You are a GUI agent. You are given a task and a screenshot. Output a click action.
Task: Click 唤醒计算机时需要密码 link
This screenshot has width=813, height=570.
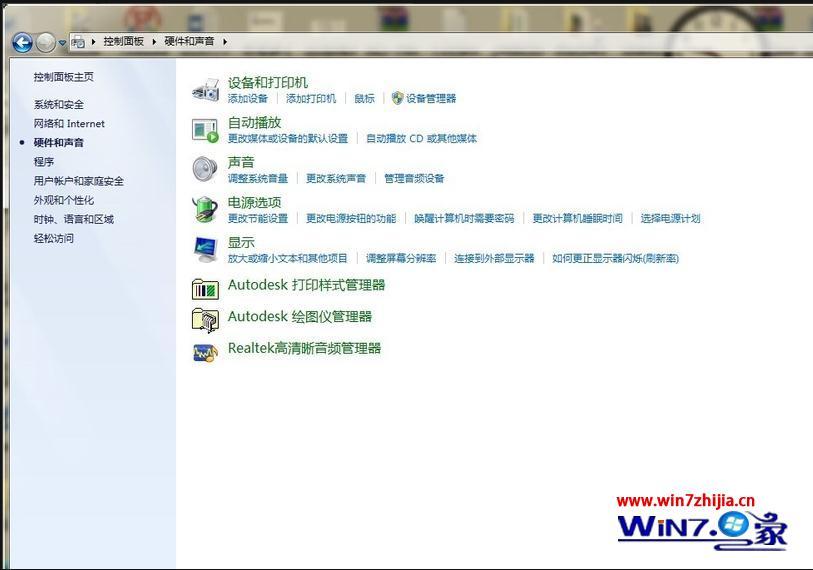(x=465, y=218)
